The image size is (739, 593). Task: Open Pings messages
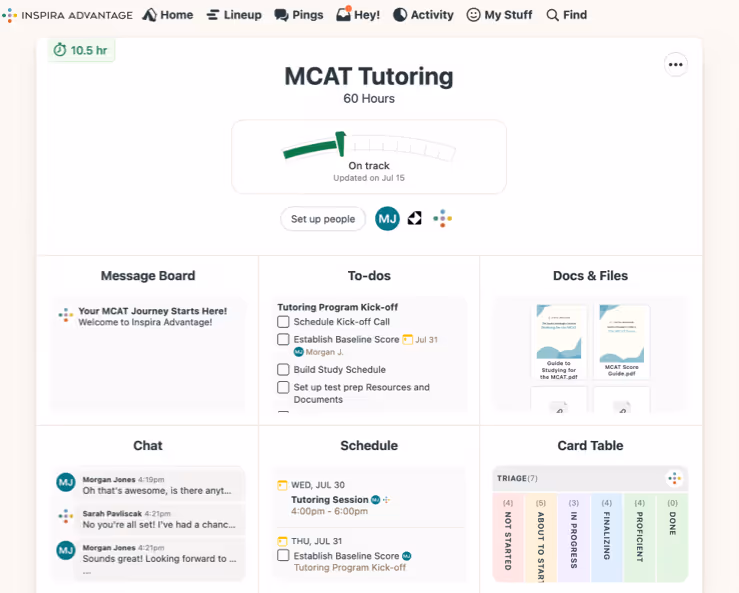[299, 15]
